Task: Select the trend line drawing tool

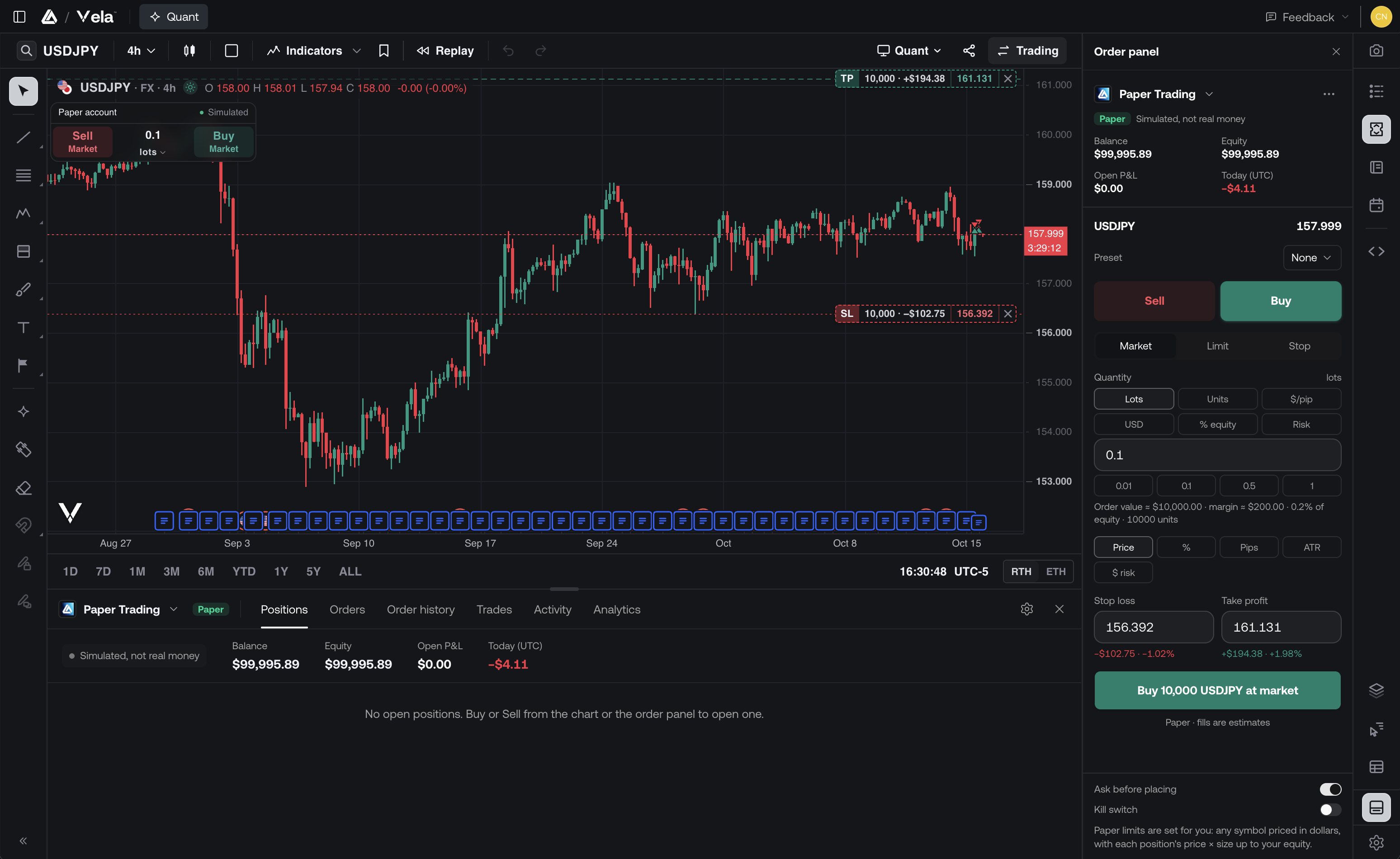Action: click(24, 137)
